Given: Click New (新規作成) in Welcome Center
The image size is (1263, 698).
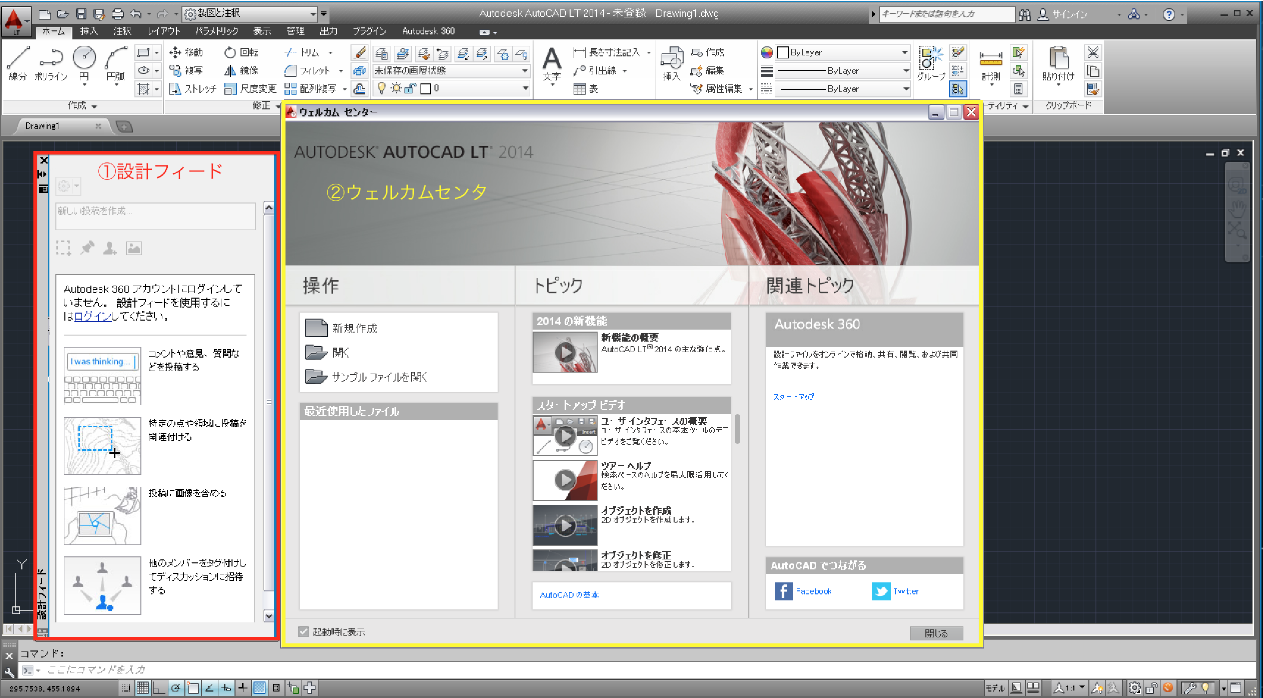Looking at the screenshot, I should point(341,328).
